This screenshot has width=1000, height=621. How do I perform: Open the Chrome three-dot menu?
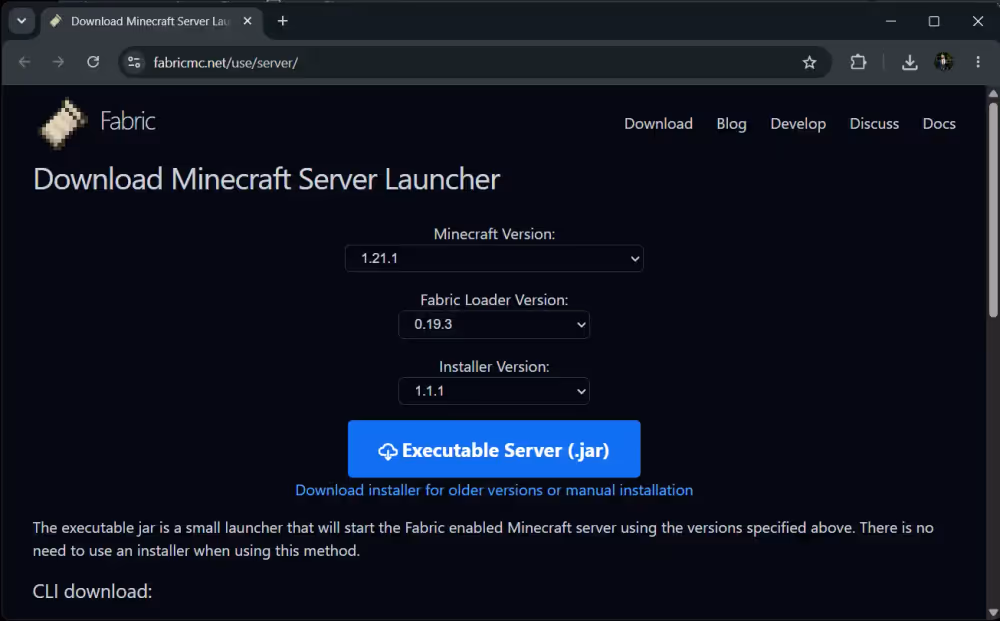[x=978, y=62]
